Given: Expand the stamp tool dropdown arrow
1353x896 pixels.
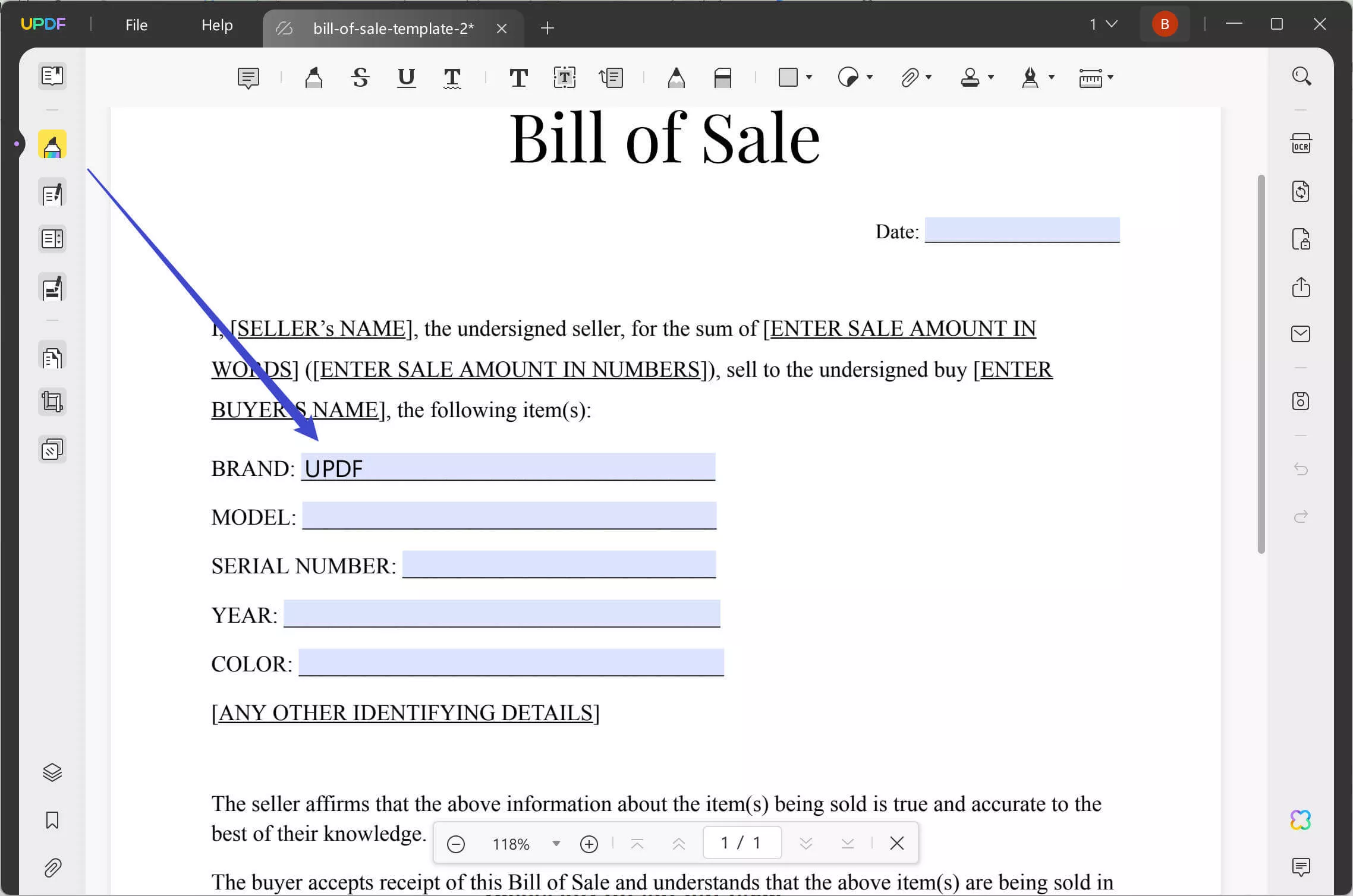Looking at the screenshot, I should 990,77.
